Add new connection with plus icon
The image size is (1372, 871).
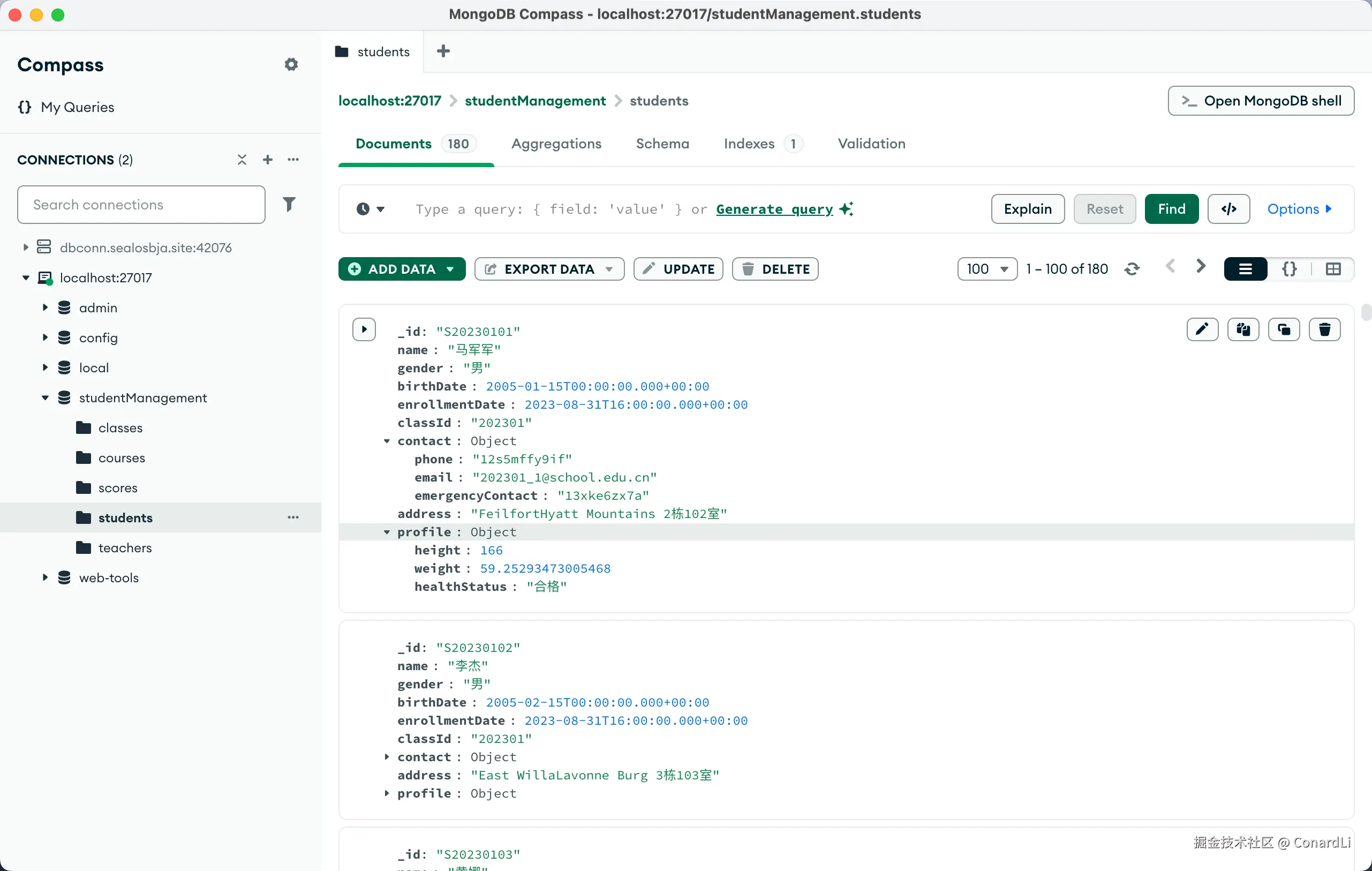coord(267,160)
